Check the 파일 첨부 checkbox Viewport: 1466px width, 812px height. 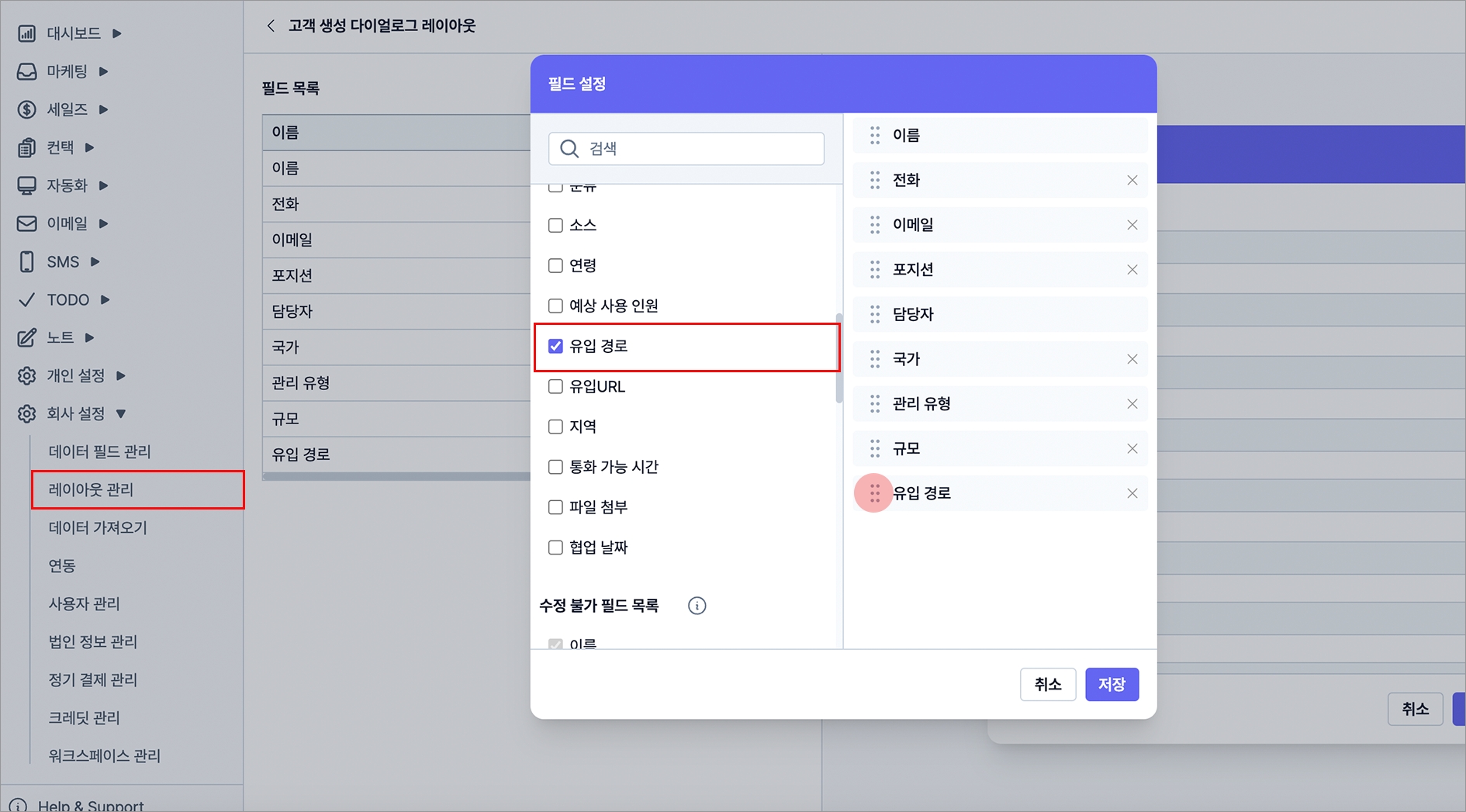[x=555, y=507]
